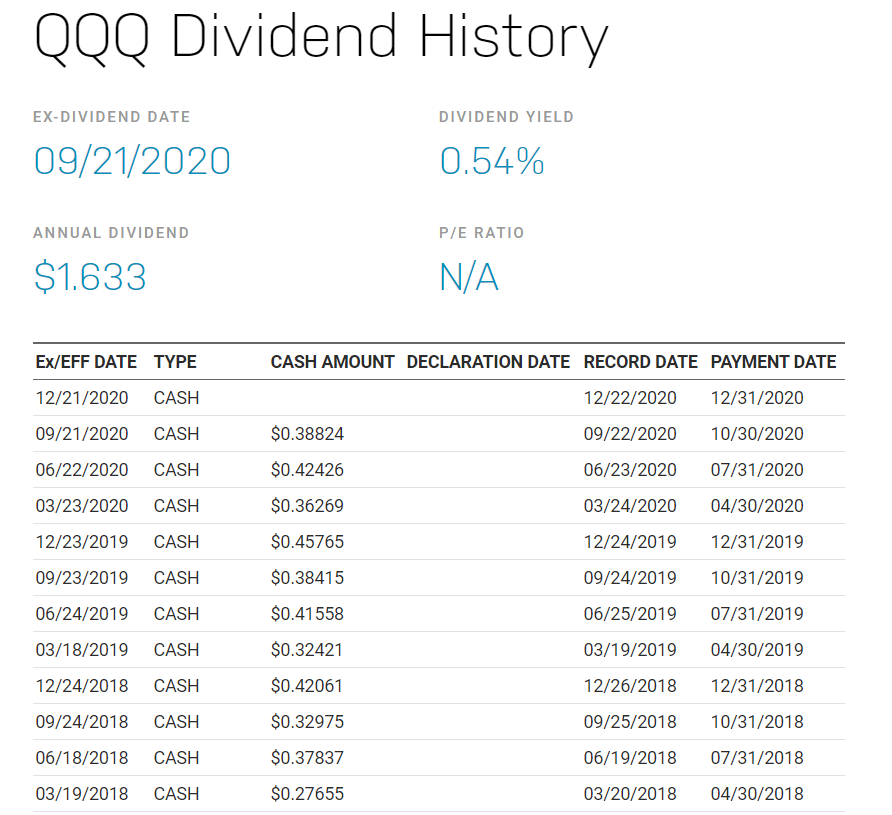The width and height of the screenshot is (892, 815).
Task: Click CASH type in 12/23/2019 row
Action: point(176,541)
